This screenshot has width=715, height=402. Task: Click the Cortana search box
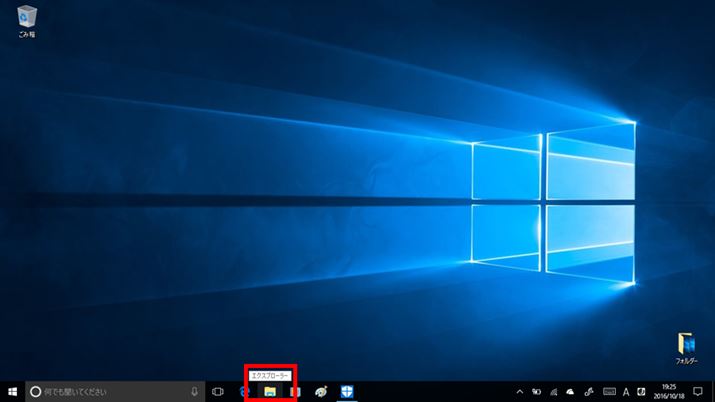click(112, 391)
